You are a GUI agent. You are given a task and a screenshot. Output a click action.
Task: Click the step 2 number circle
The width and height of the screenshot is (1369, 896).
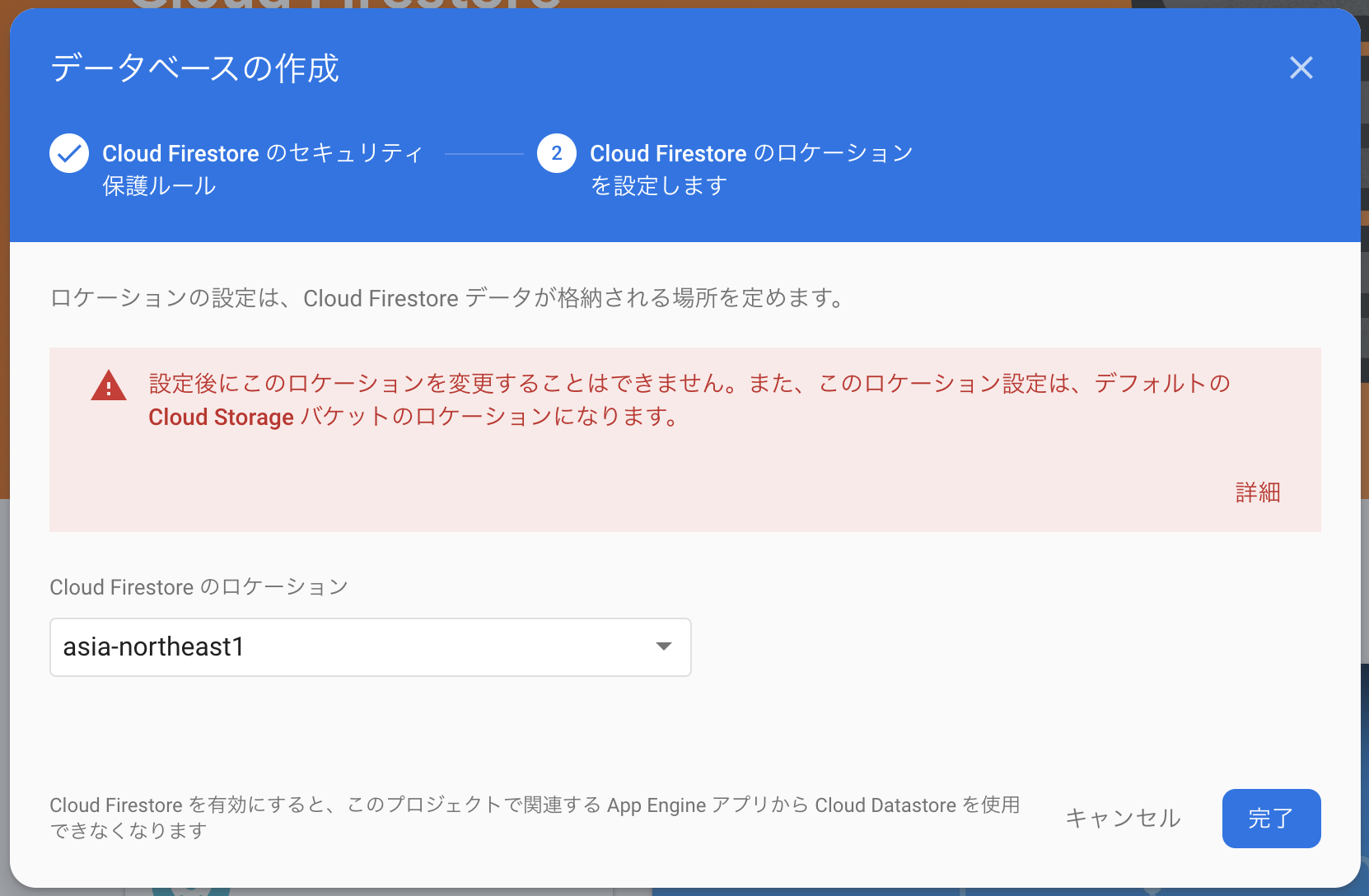click(557, 153)
